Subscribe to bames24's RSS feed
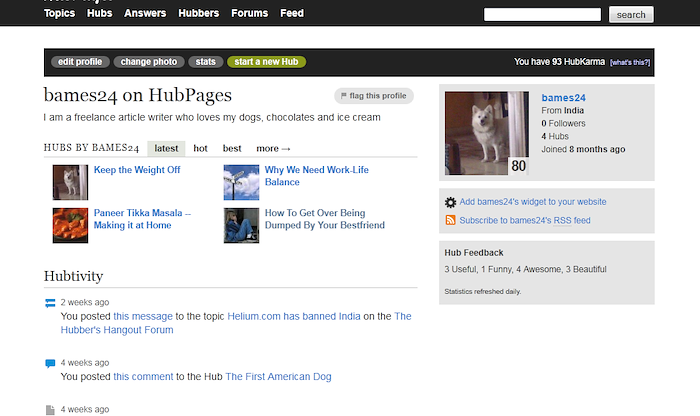Image resolution: width=700 pixels, height=416 pixels. [x=525, y=220]
